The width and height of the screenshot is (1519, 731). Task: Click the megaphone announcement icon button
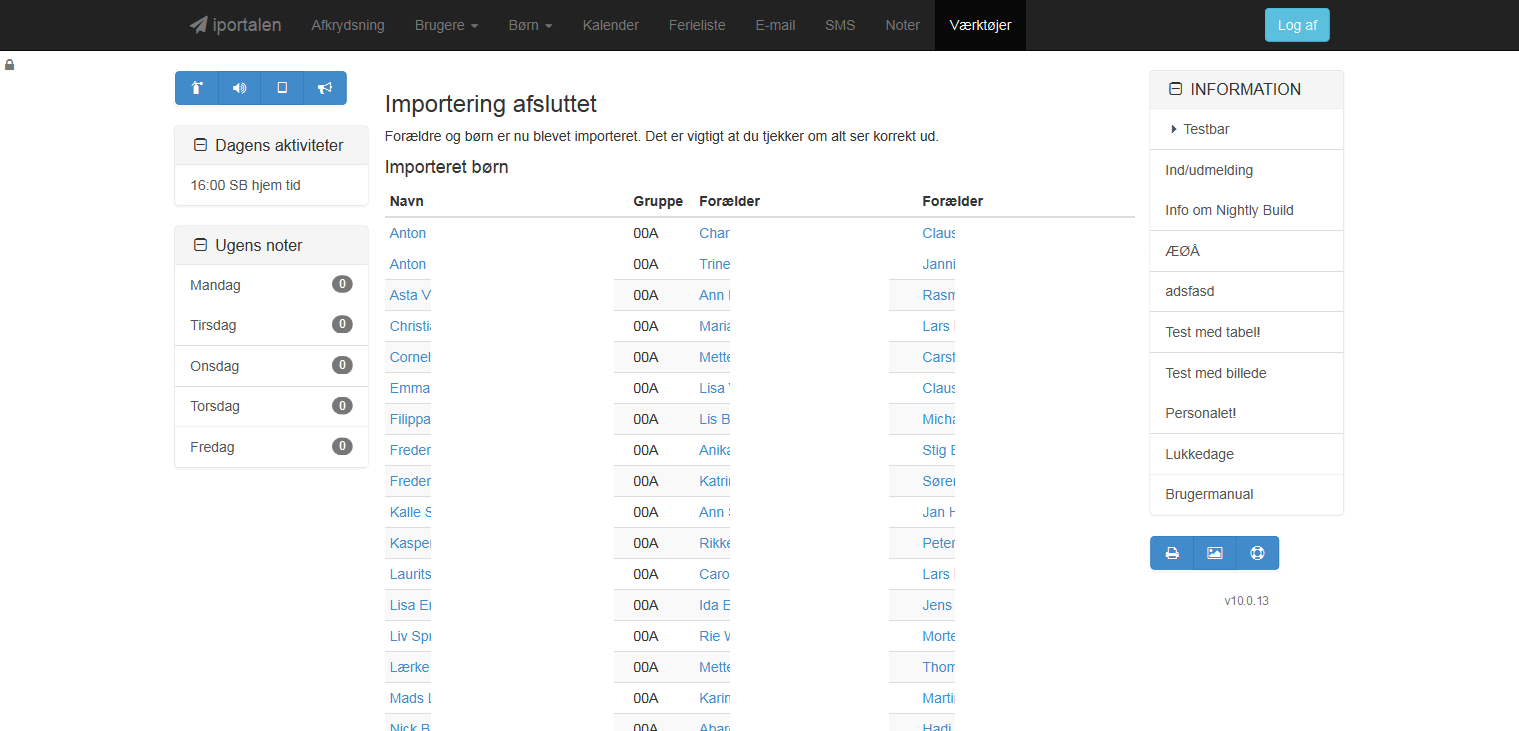(325, 88)
